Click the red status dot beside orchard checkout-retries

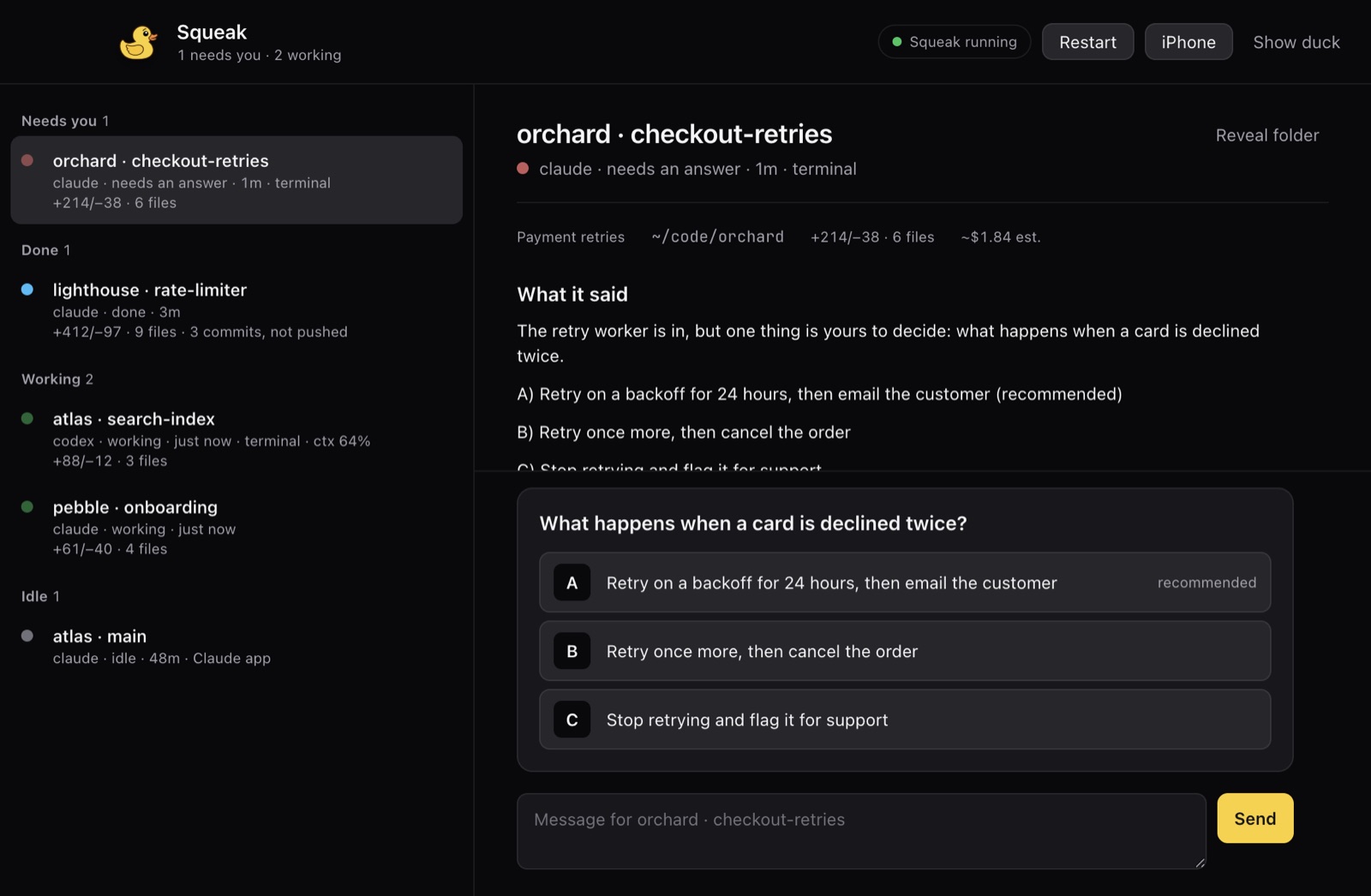pyautogui.click(x=27, y=160)
